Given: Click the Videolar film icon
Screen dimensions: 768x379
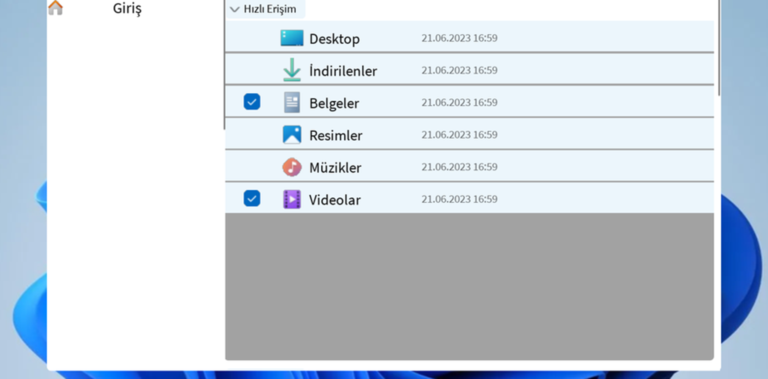Looking at the screenshot, I should pos(292,199).
